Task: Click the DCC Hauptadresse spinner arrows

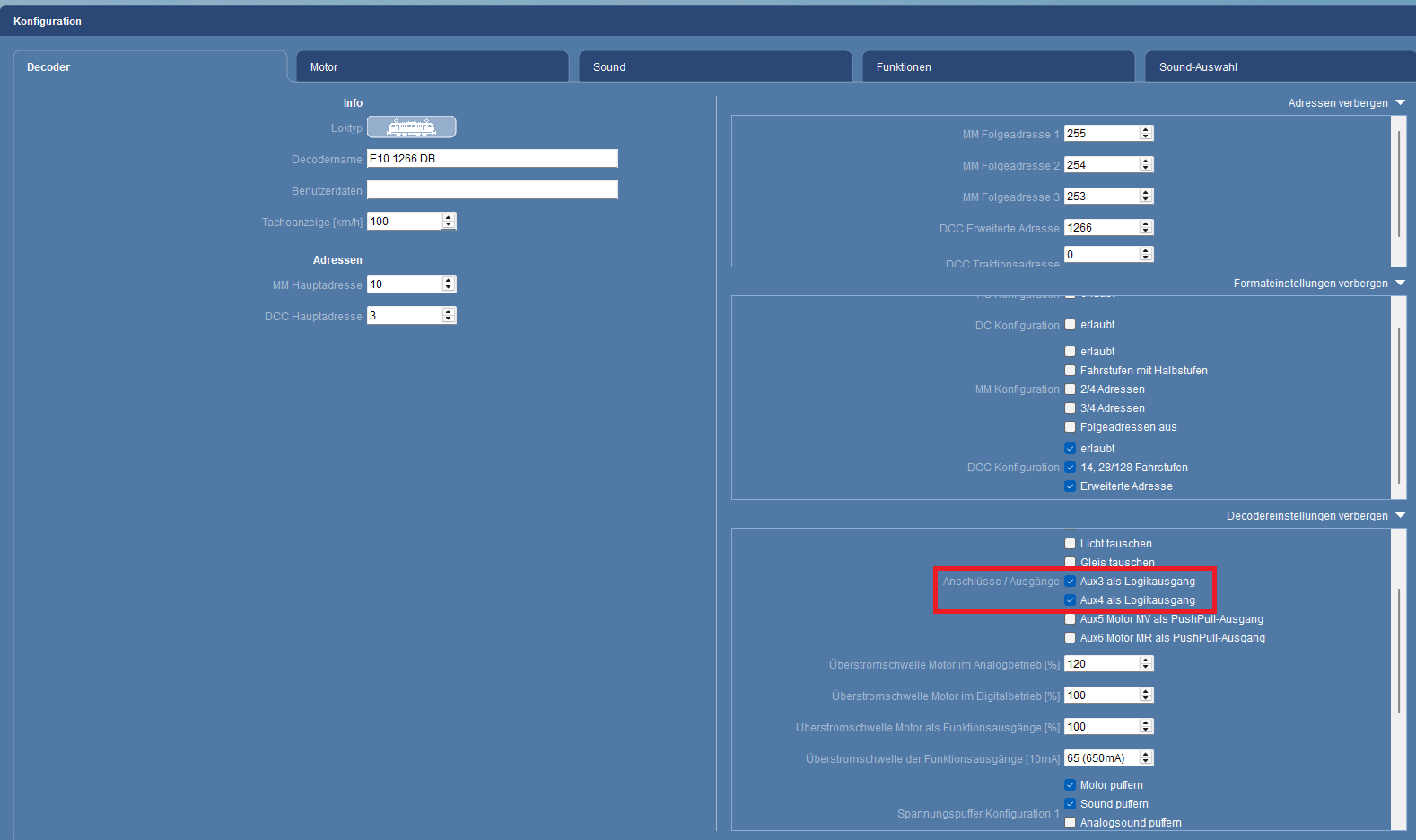Action: [449, 316]
